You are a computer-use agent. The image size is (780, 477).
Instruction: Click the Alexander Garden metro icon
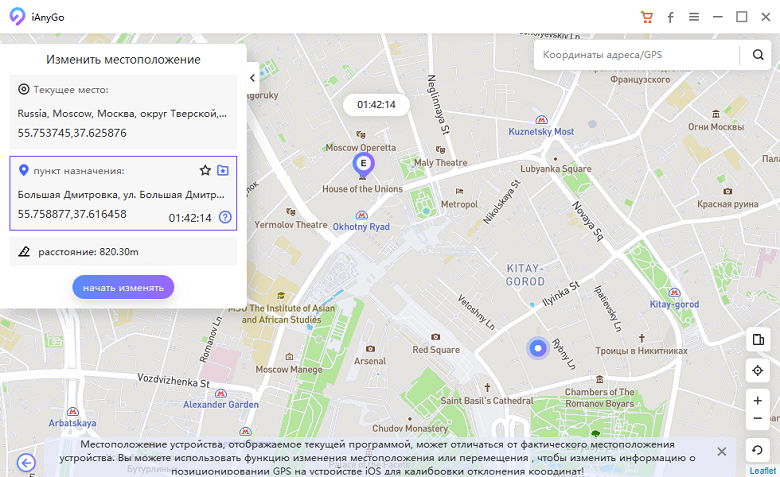221,393
